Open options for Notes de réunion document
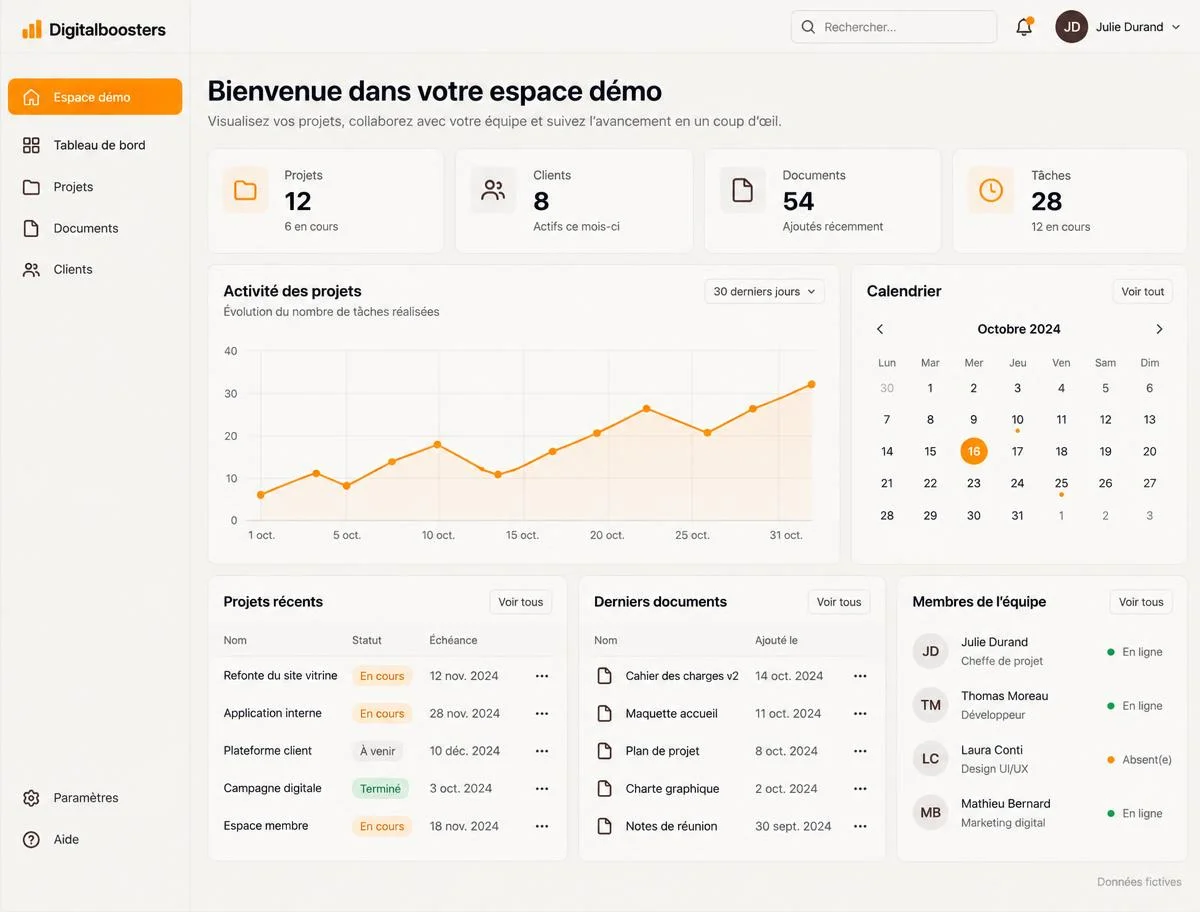The image size is (1200, 912). click(x=860, y=826)
